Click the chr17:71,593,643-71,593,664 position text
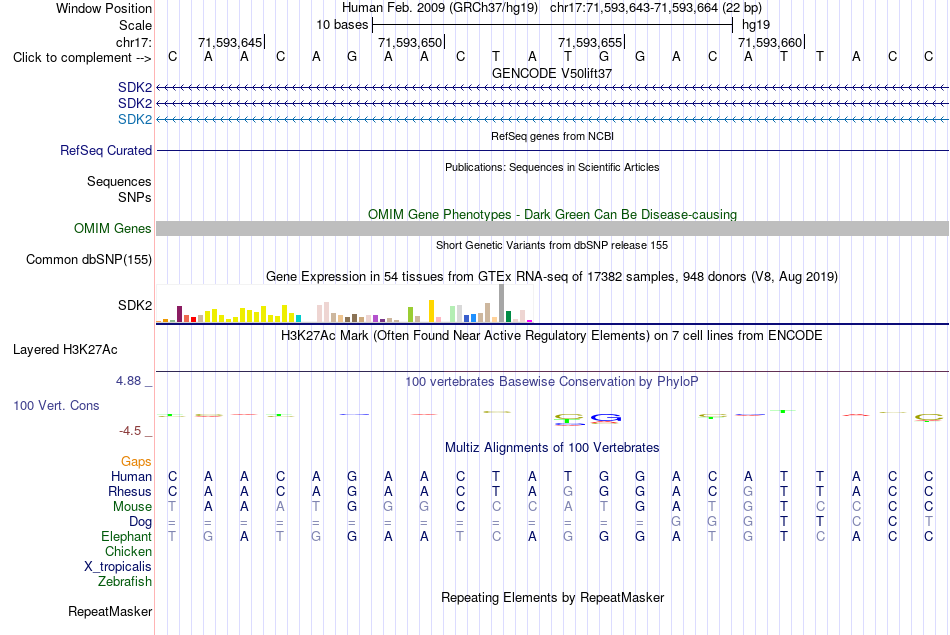The height and width of the screenshot is (635, 950). pyautogui.click(x=634, y=8)
